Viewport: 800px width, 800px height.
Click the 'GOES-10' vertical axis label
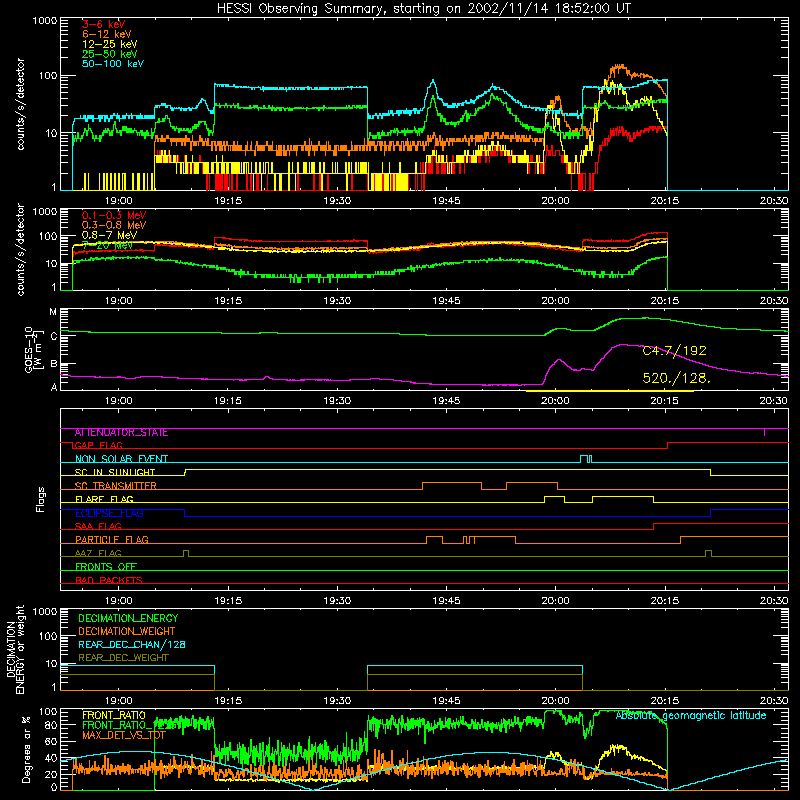tap(29, 349)
